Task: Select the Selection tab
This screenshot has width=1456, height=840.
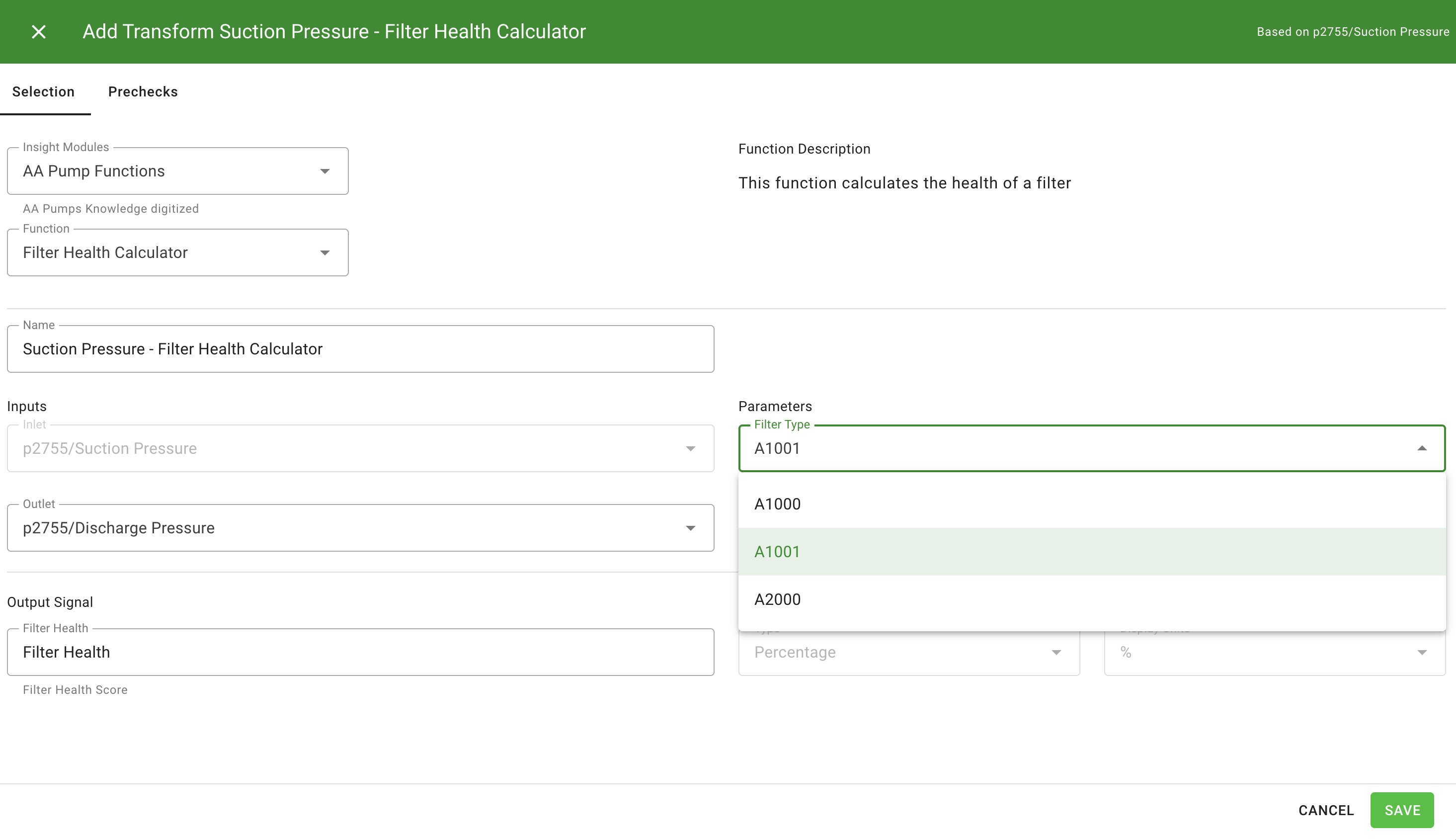Action: (x=44, y=91)
